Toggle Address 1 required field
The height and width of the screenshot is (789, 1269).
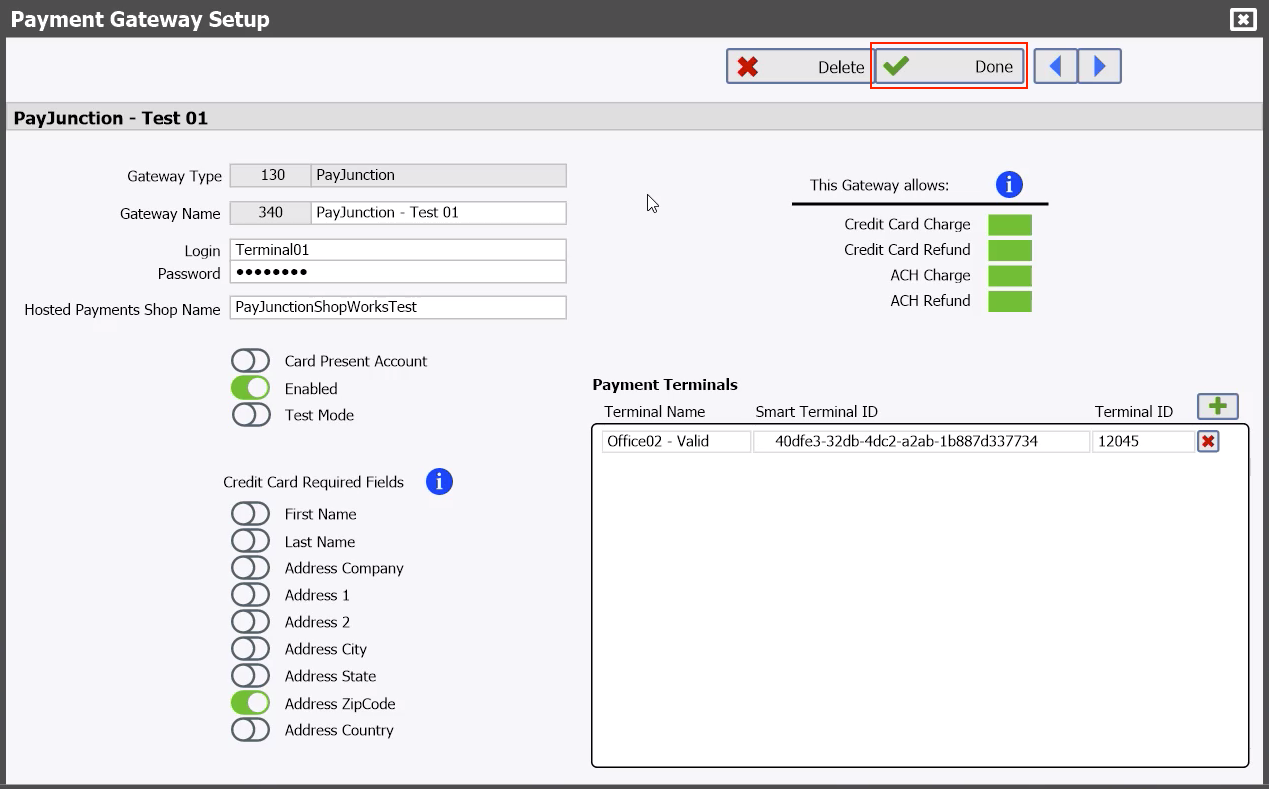pos(251,595)
